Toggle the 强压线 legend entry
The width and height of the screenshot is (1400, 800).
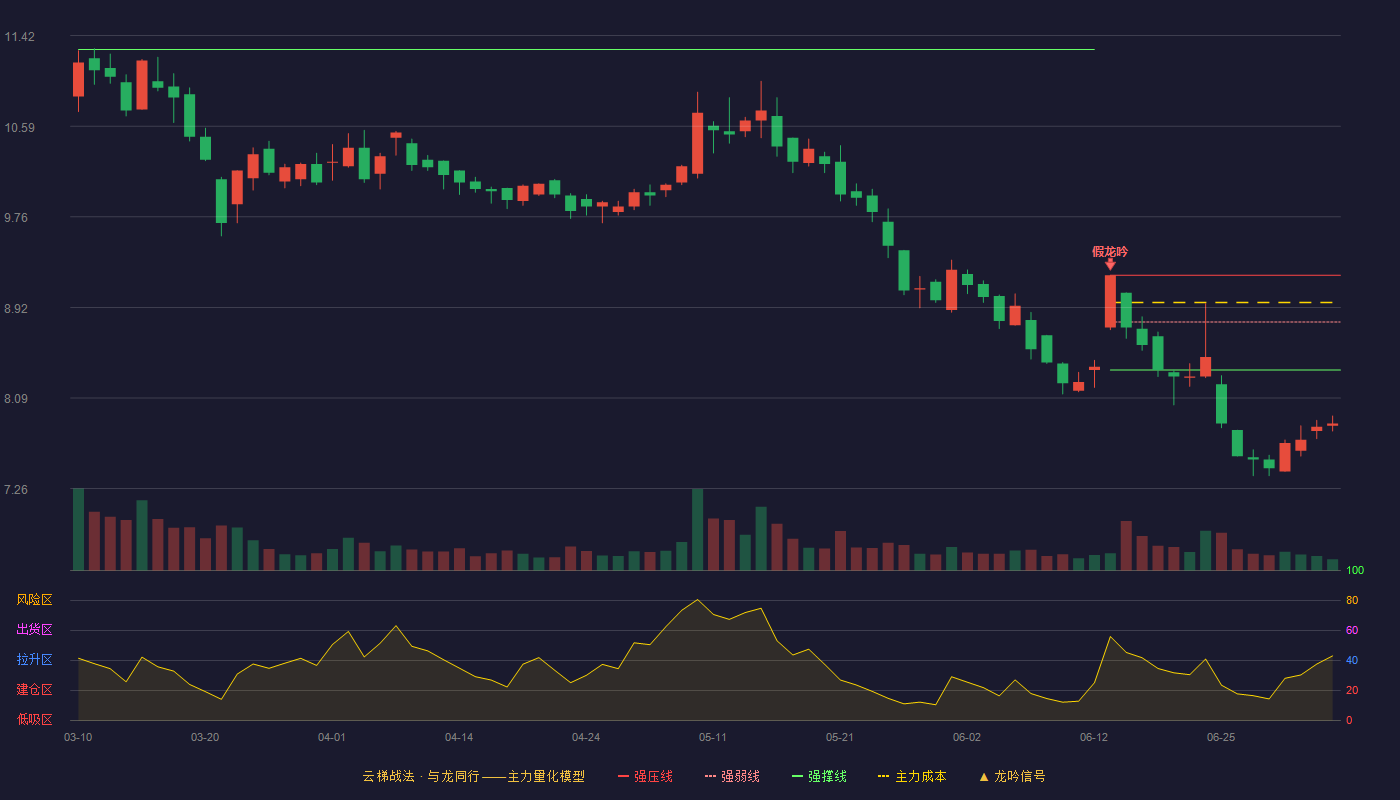645,776
